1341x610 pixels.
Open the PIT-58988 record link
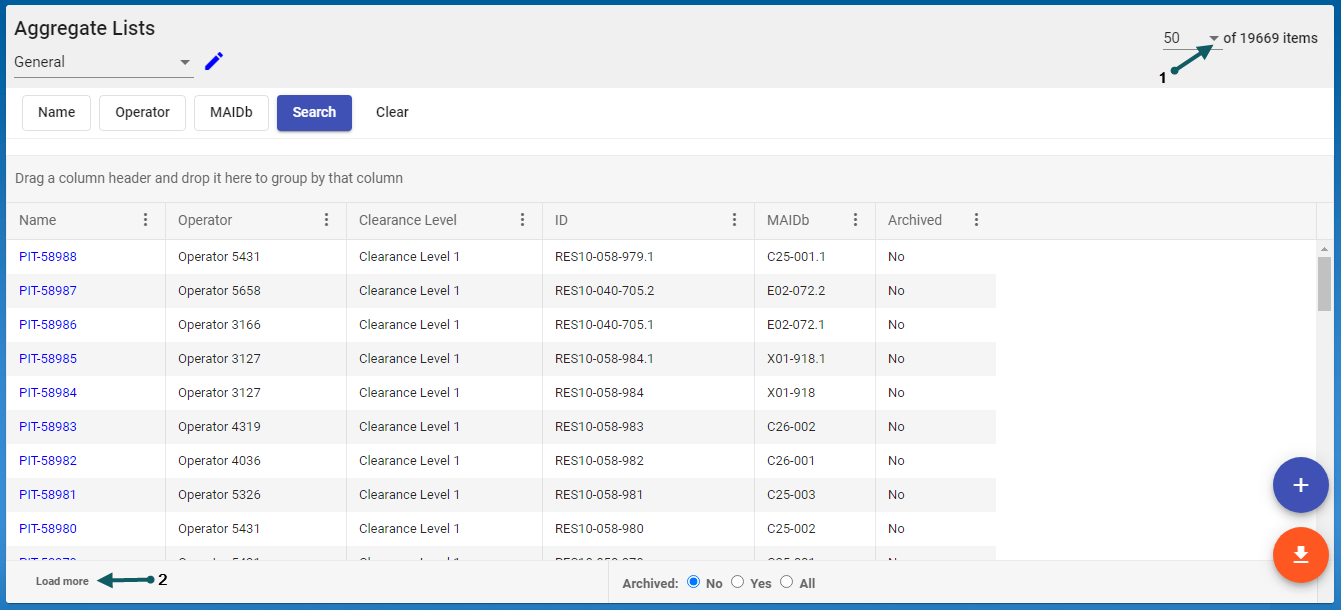pos(48,257)
